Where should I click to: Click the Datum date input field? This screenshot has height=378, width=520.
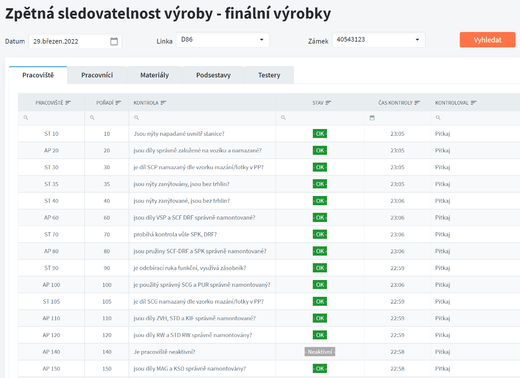click(x=75, y=41)
